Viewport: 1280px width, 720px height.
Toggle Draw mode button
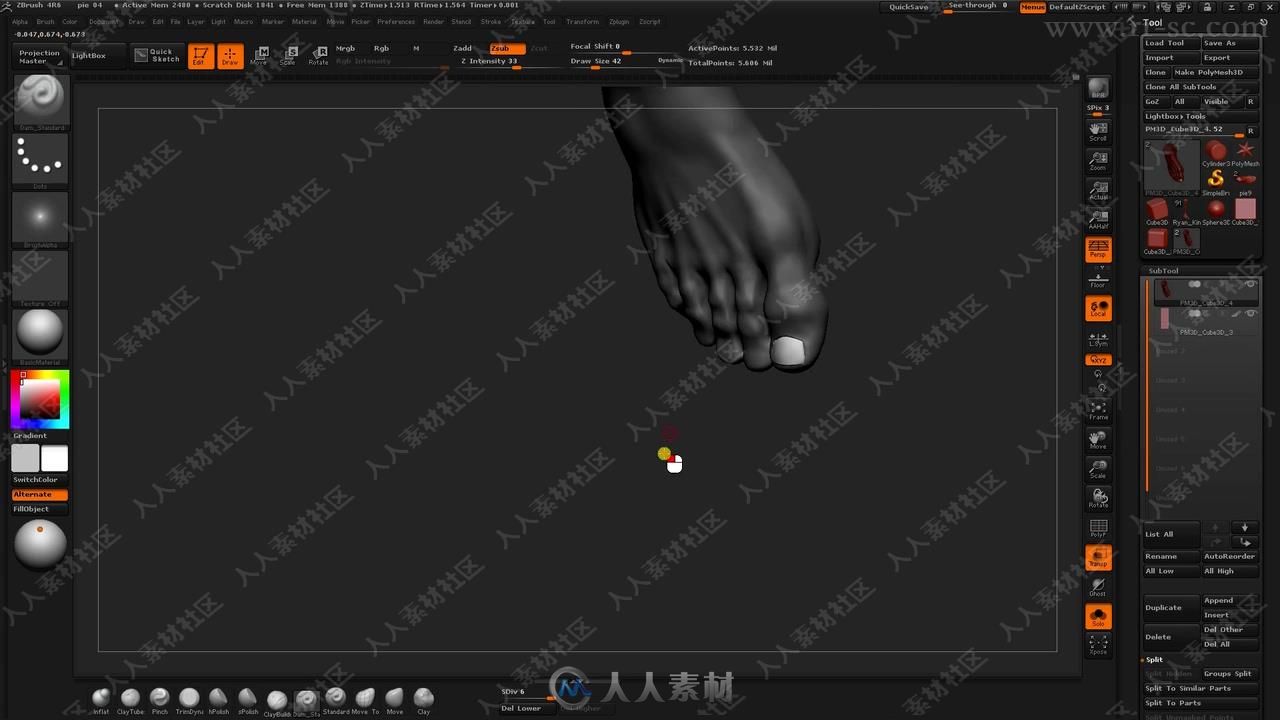pos(230,56)
